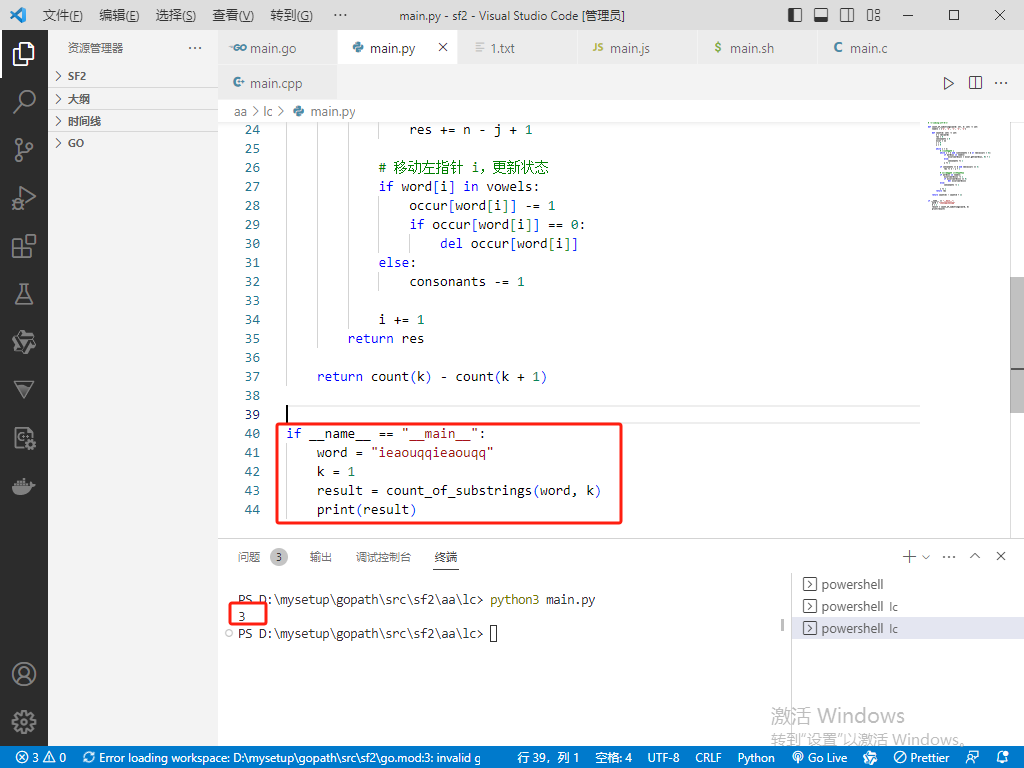Open the Extensions view
Image resolution: width=1024 pixels, height=768 pixels.
(x=24, y=246)
